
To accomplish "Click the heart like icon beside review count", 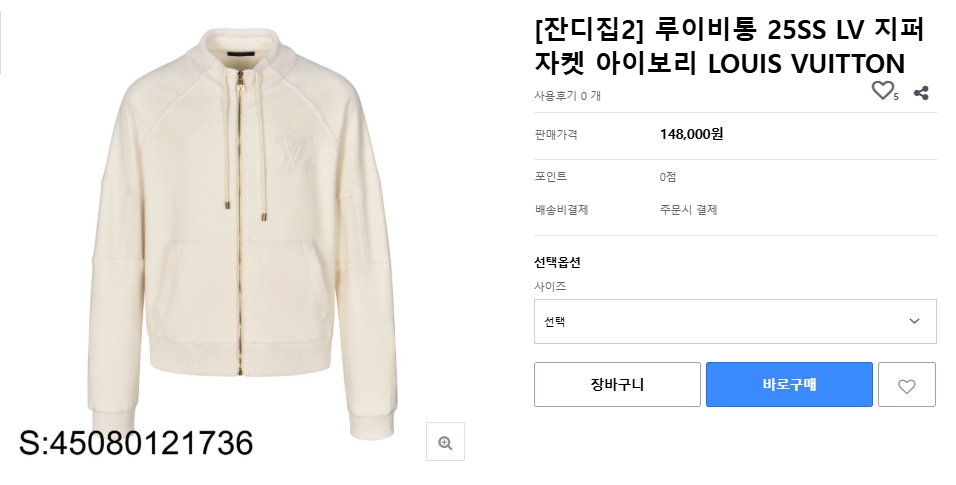I will [x=882, y=92].
